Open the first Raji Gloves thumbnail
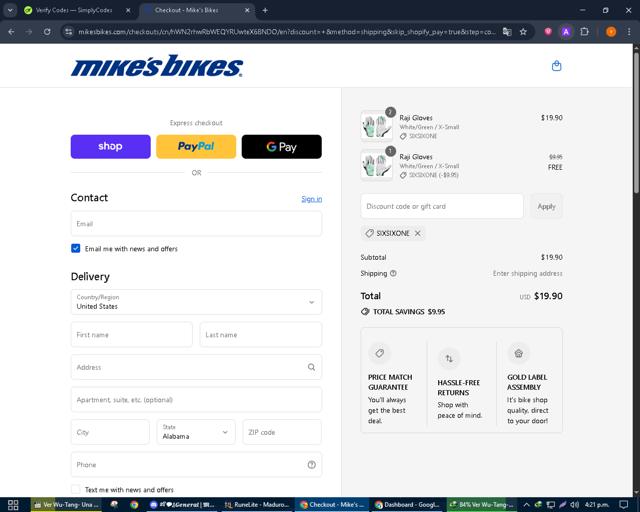 (376, 126)
